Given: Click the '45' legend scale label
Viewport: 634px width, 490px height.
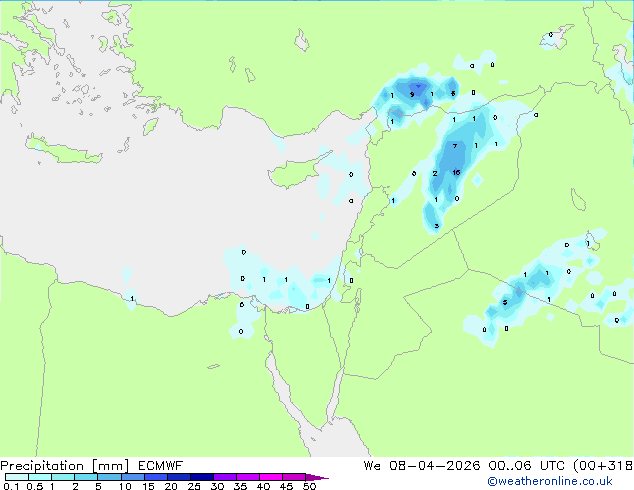Looking at the screenshot, I should coord(286,486).
